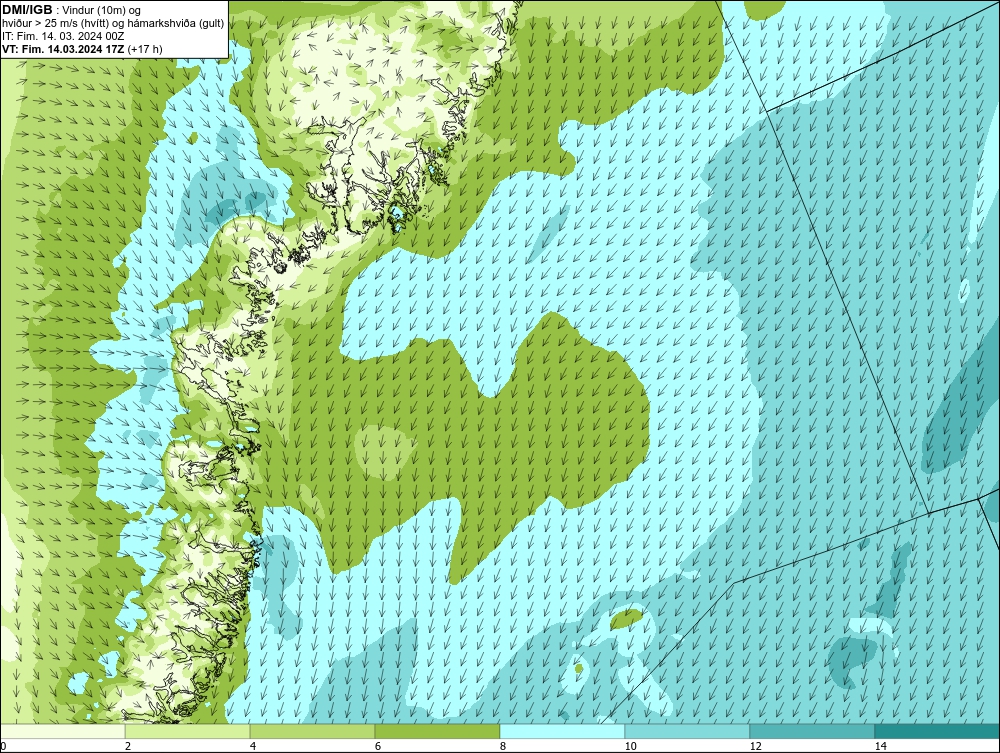
Task: Click the pale teal 10–12 m/s scale segment
Action: (x=688, y=731)
